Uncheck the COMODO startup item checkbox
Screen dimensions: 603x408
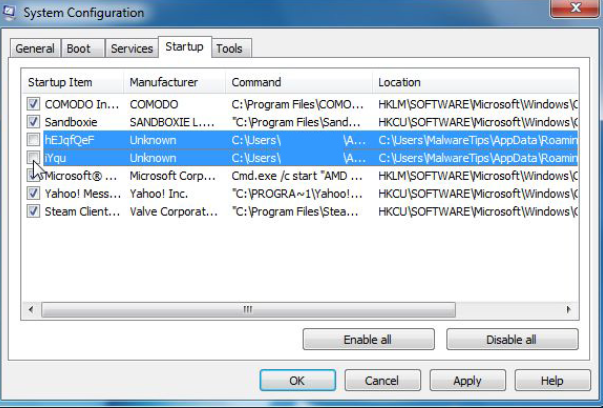point(33,103)
